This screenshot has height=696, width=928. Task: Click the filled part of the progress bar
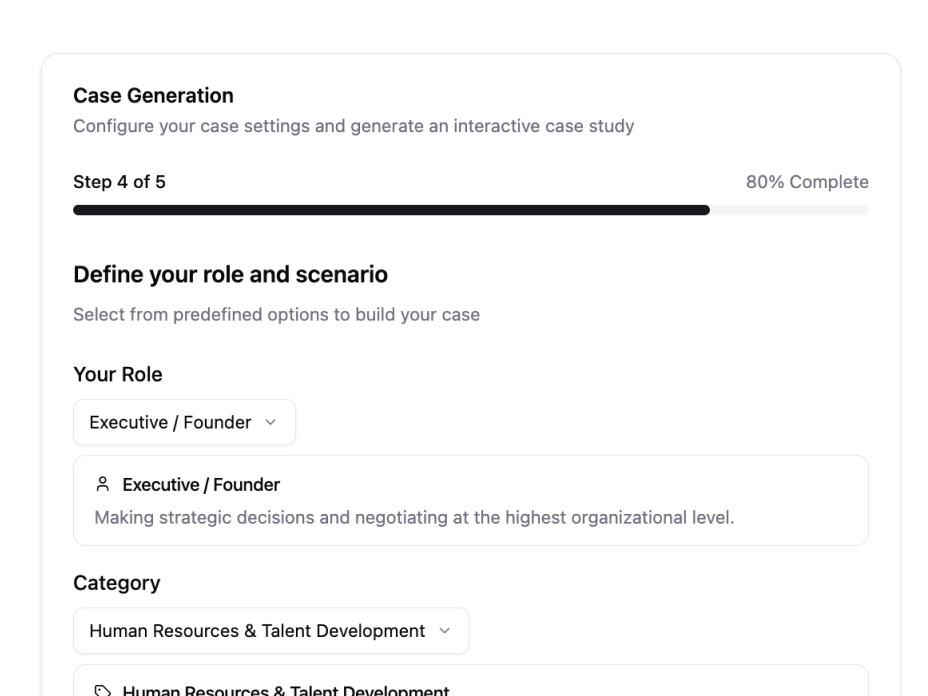tap(391, 210)
